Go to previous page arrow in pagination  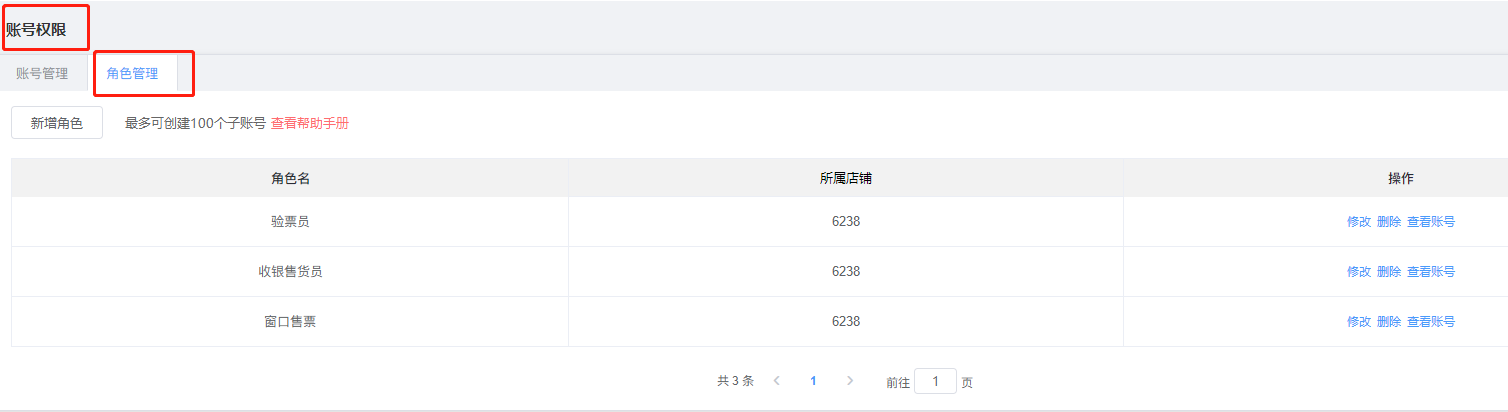tap(777, 381)
